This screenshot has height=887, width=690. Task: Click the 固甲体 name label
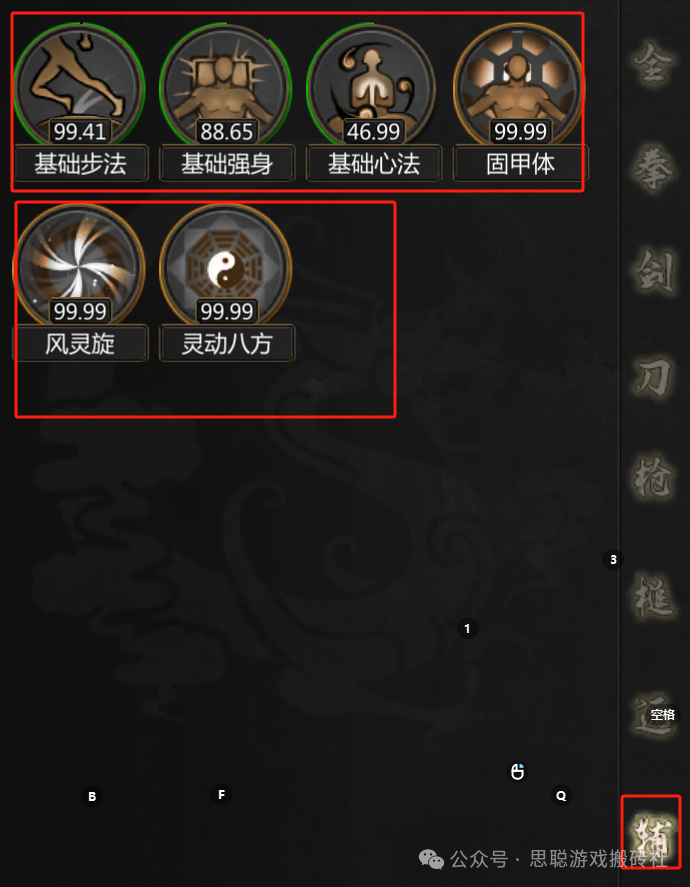tap(520, 164)
